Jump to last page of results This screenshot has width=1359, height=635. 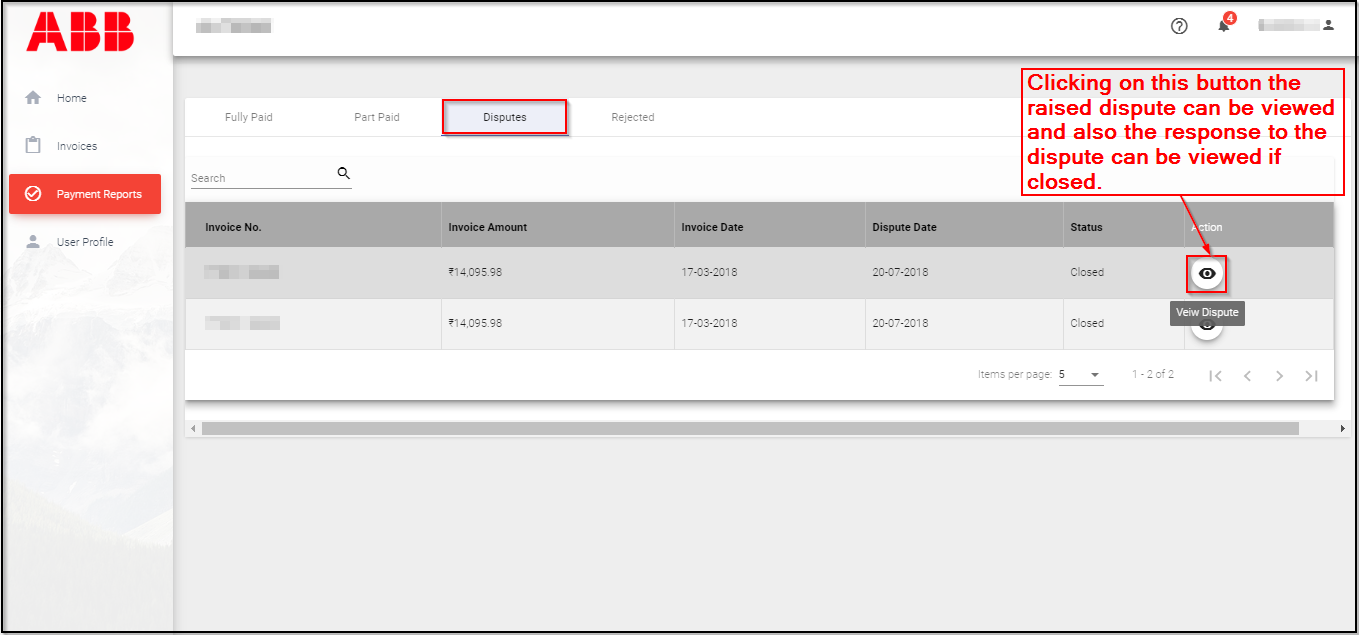[1311, 376]
